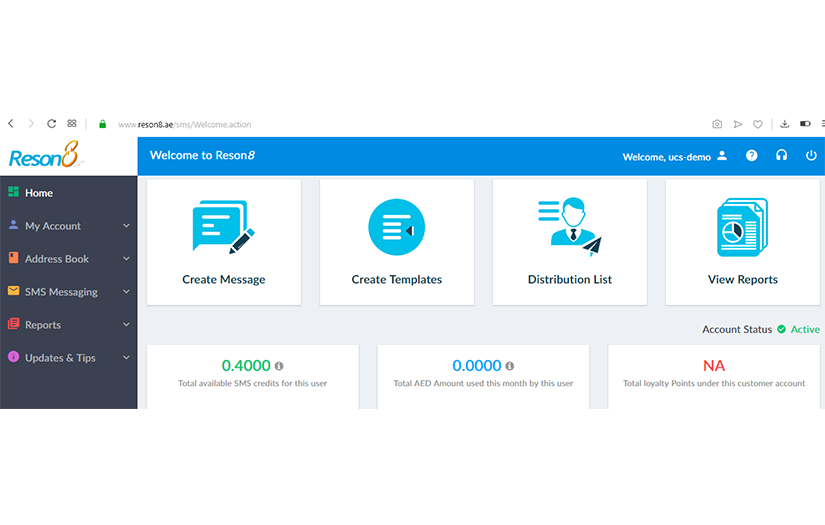The width and height of the screenshot is (825, 525).
Task: Click the Welcome to Reson8 heading
Action: pos(203,155)
